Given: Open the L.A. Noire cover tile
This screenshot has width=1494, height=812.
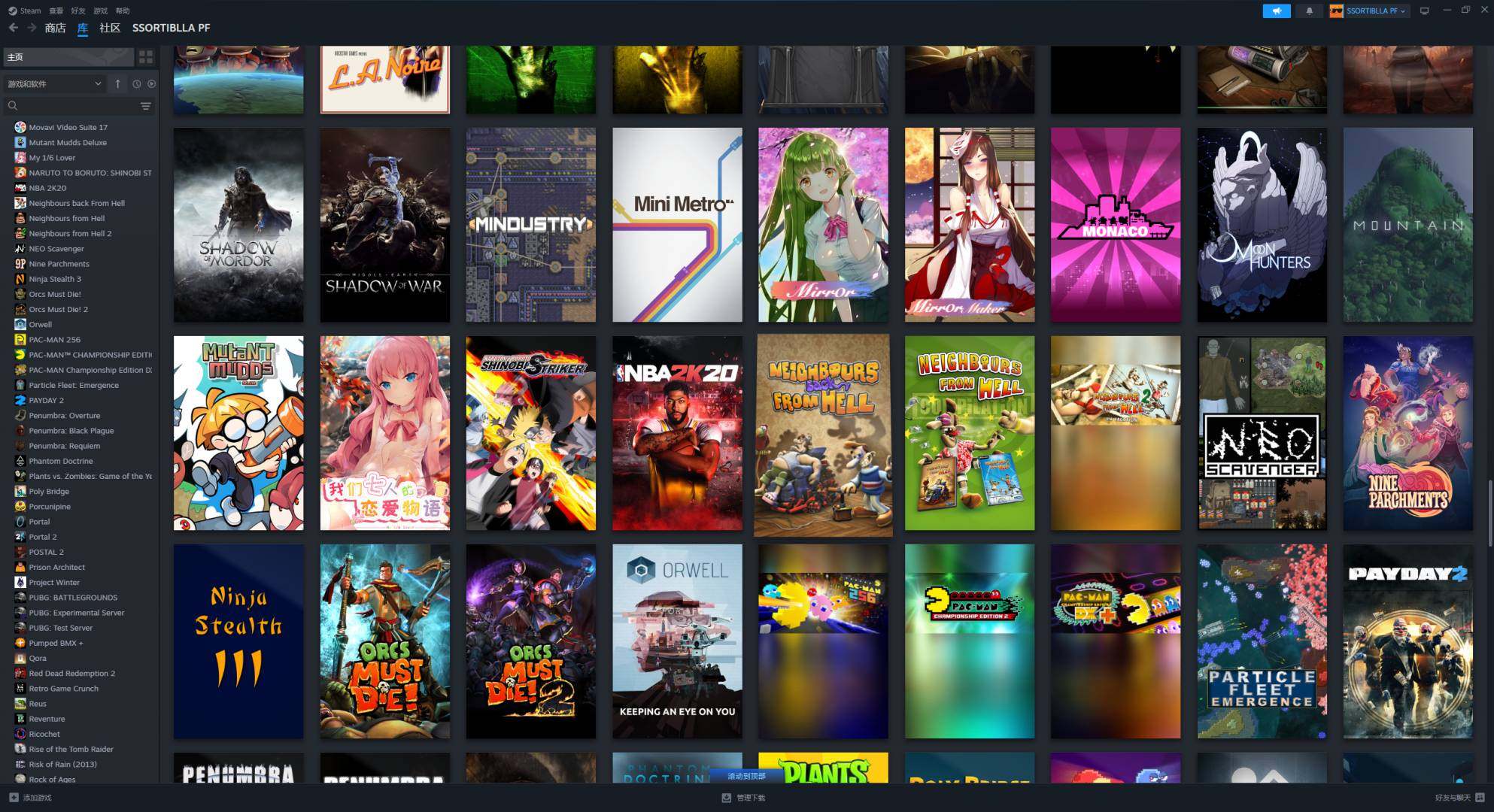Looking at the screenshot, I should [x=385, y=80].
